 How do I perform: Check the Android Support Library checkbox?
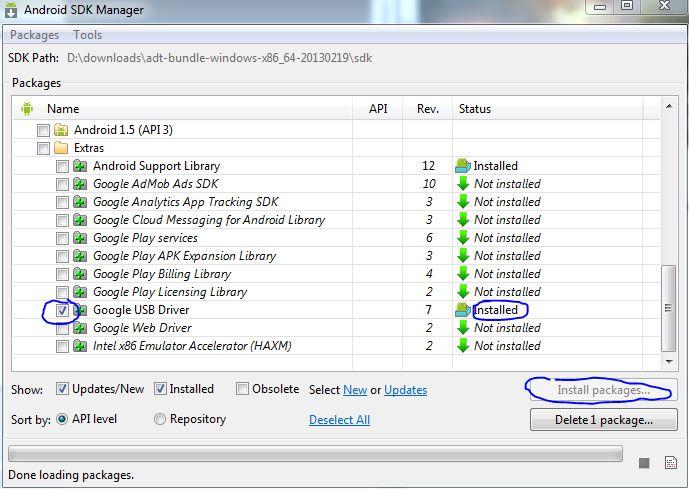tap(62, 167)
